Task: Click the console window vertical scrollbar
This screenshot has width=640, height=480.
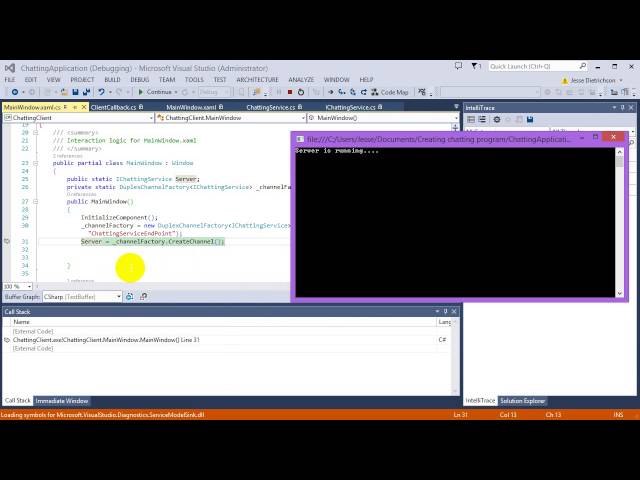Action: (620, 222)
